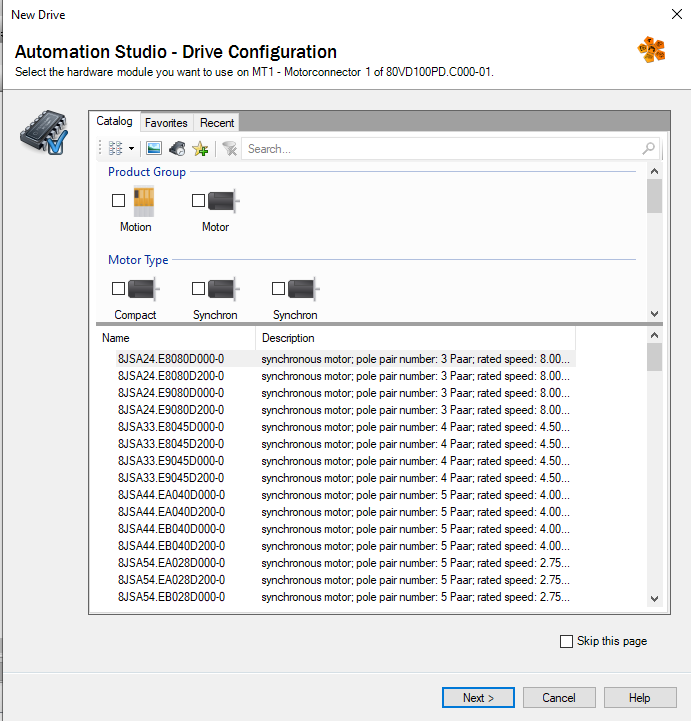
Task: Switch to the Recent tab
Action: [217, 123]
